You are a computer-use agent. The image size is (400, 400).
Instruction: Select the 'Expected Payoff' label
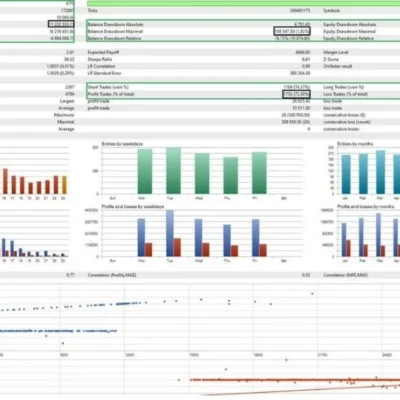pyautogui.click(x=103, y=52)
